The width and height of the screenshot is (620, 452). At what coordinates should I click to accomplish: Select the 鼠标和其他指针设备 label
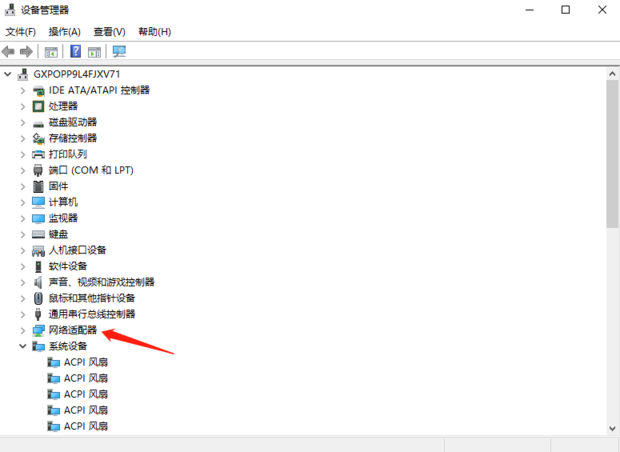(92, 298)
